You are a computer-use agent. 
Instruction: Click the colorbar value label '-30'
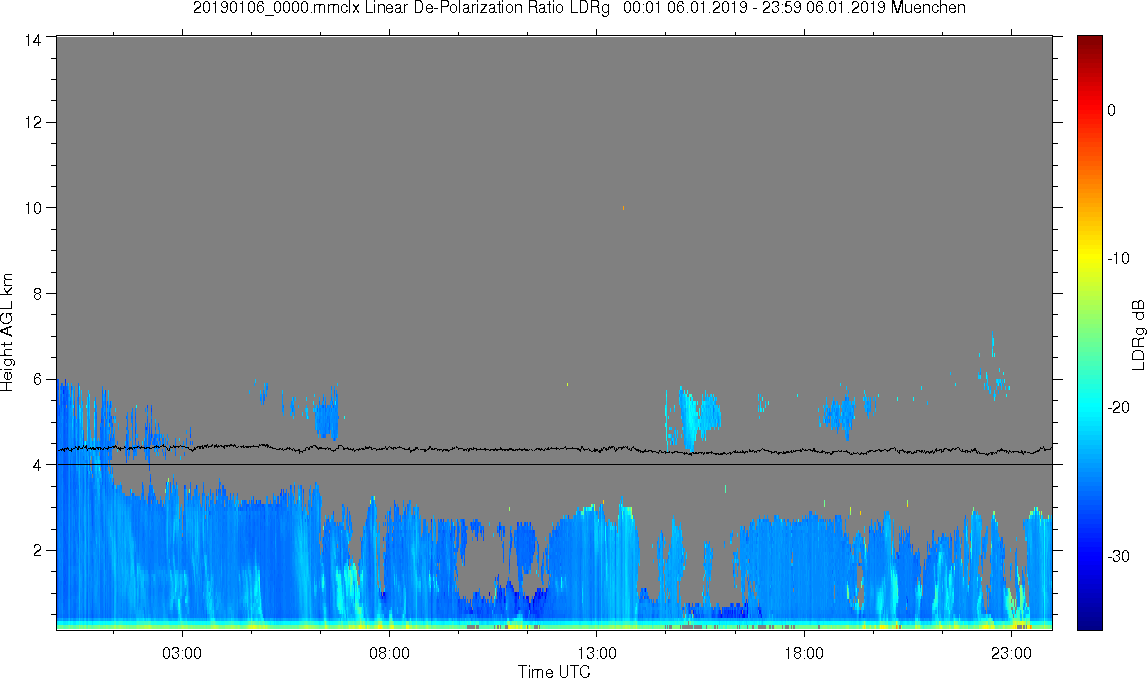pyautogui.click(x=1118, y=557)
